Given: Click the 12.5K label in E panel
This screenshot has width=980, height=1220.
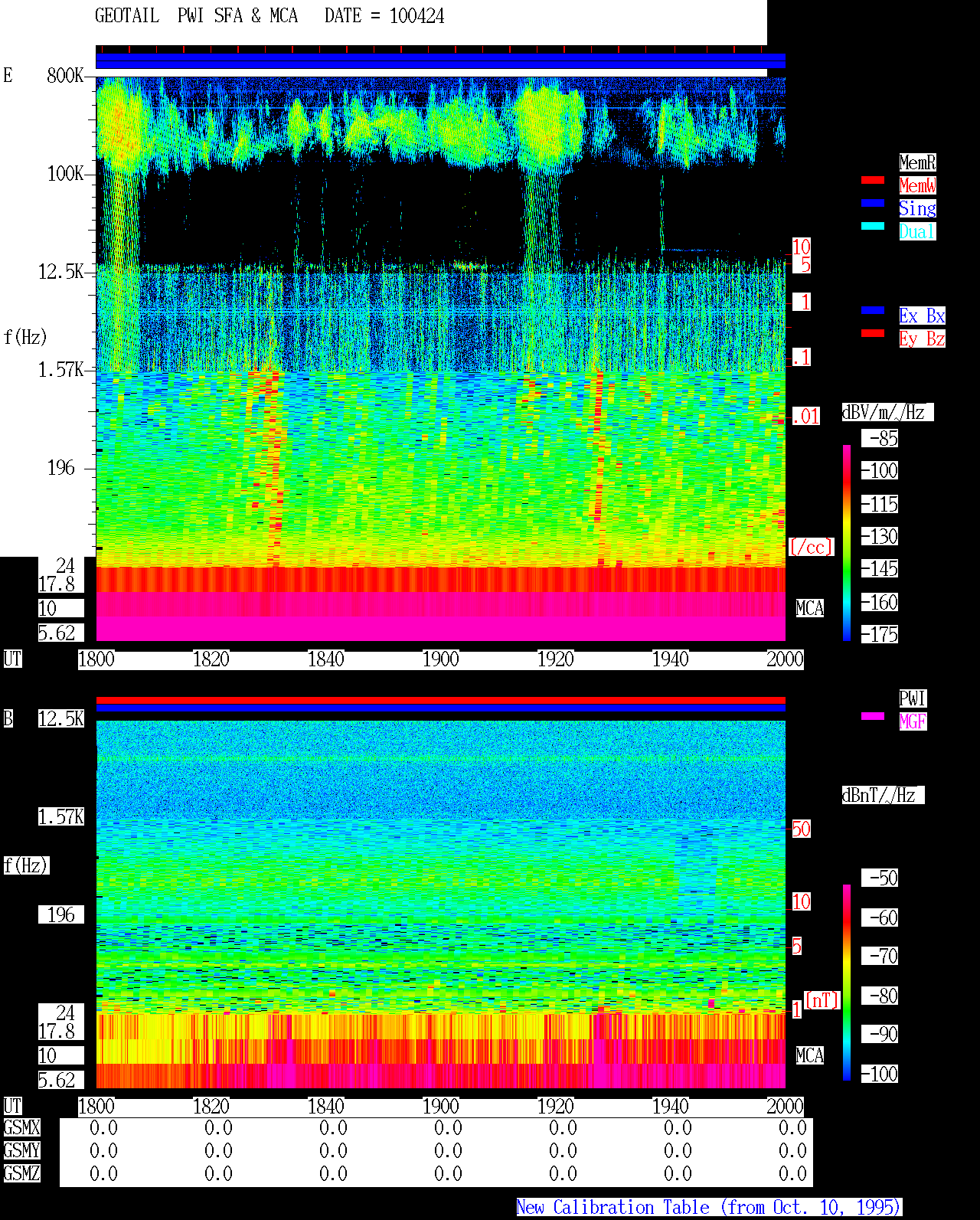Looking at the screenshot, I should click(x=61, y=271).
